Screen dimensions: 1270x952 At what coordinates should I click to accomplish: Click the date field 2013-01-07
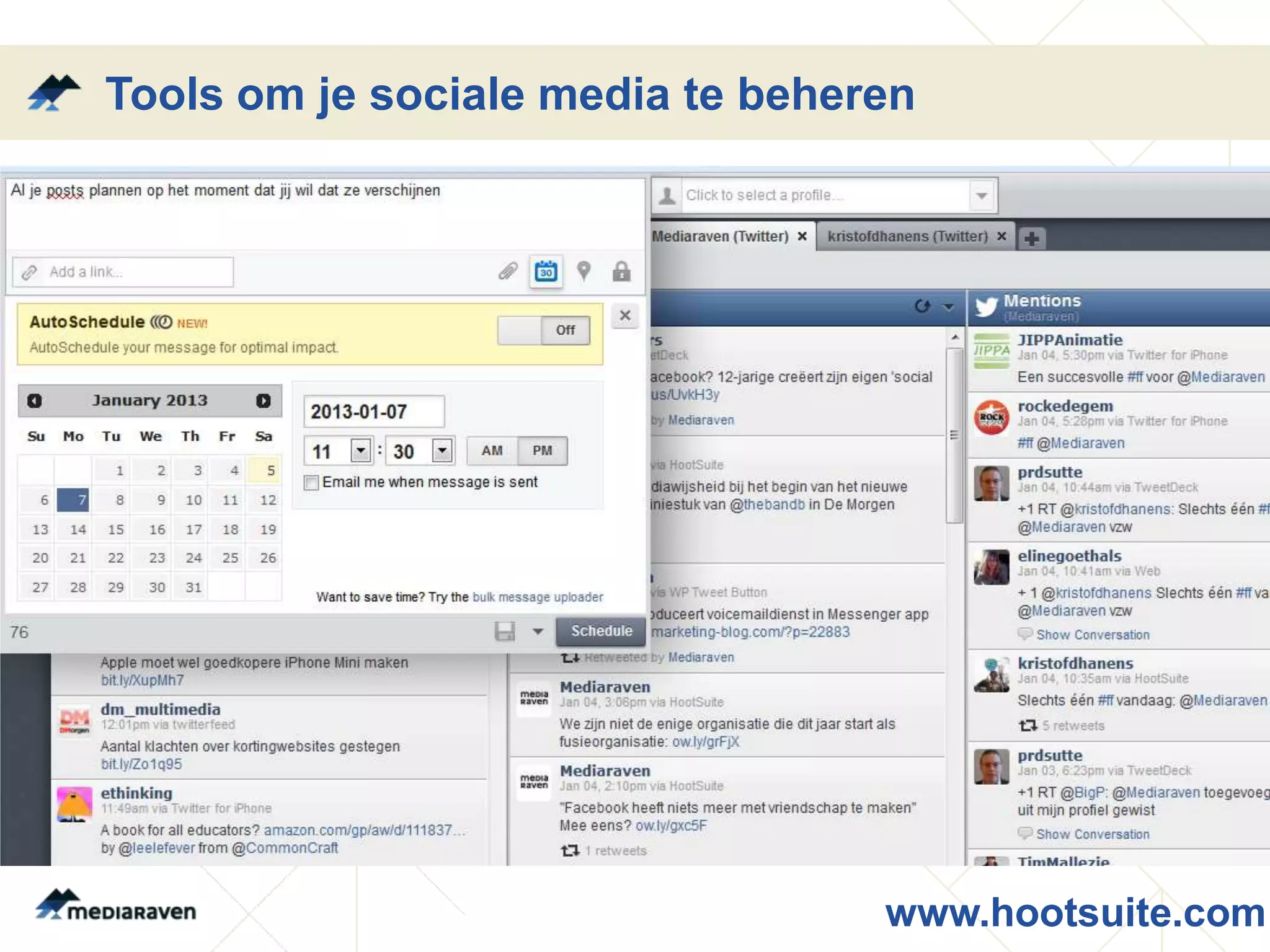tap(374, 412)
